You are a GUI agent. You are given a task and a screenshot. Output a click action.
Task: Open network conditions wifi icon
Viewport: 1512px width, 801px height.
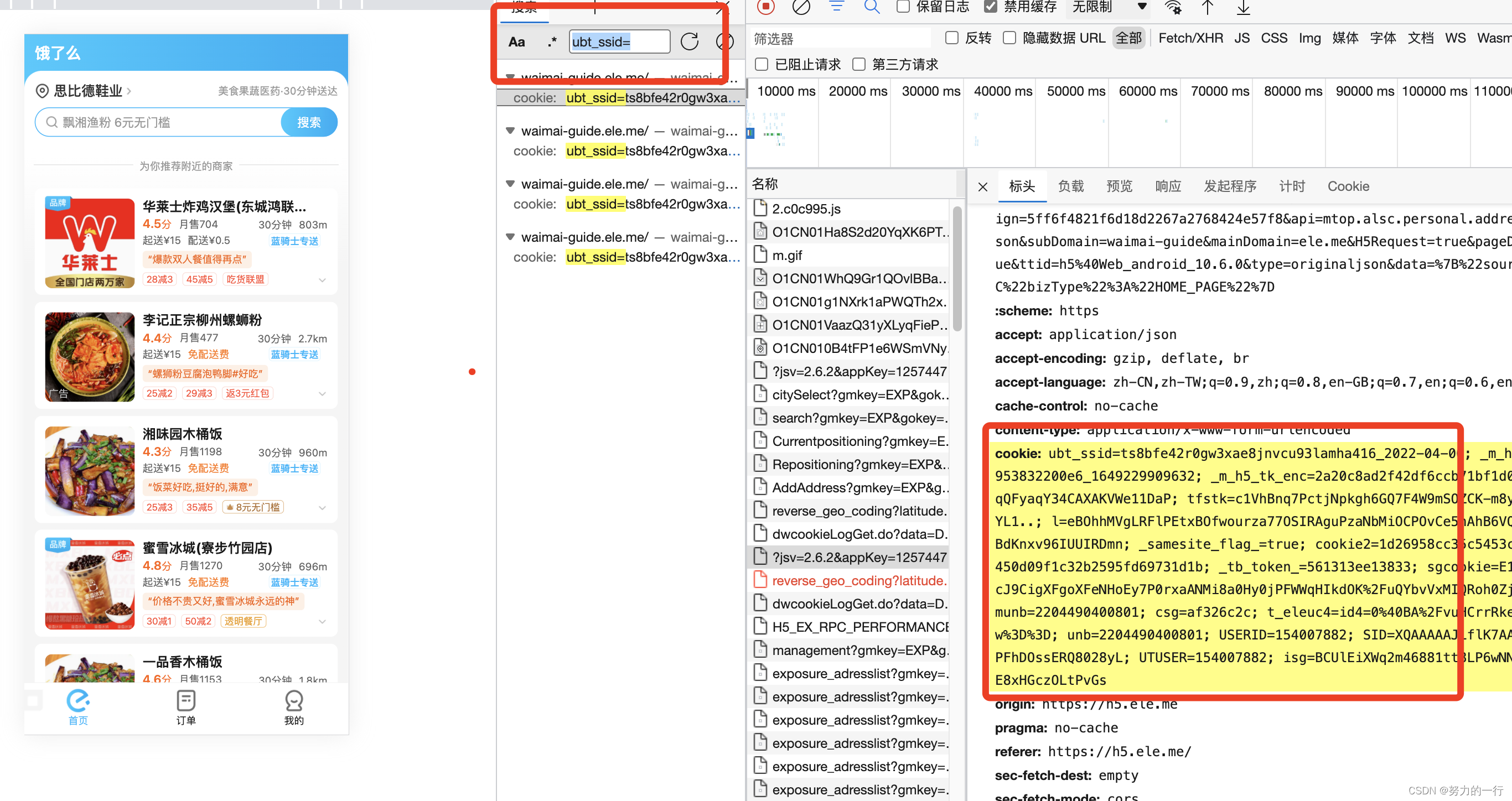pos(1173,7)
